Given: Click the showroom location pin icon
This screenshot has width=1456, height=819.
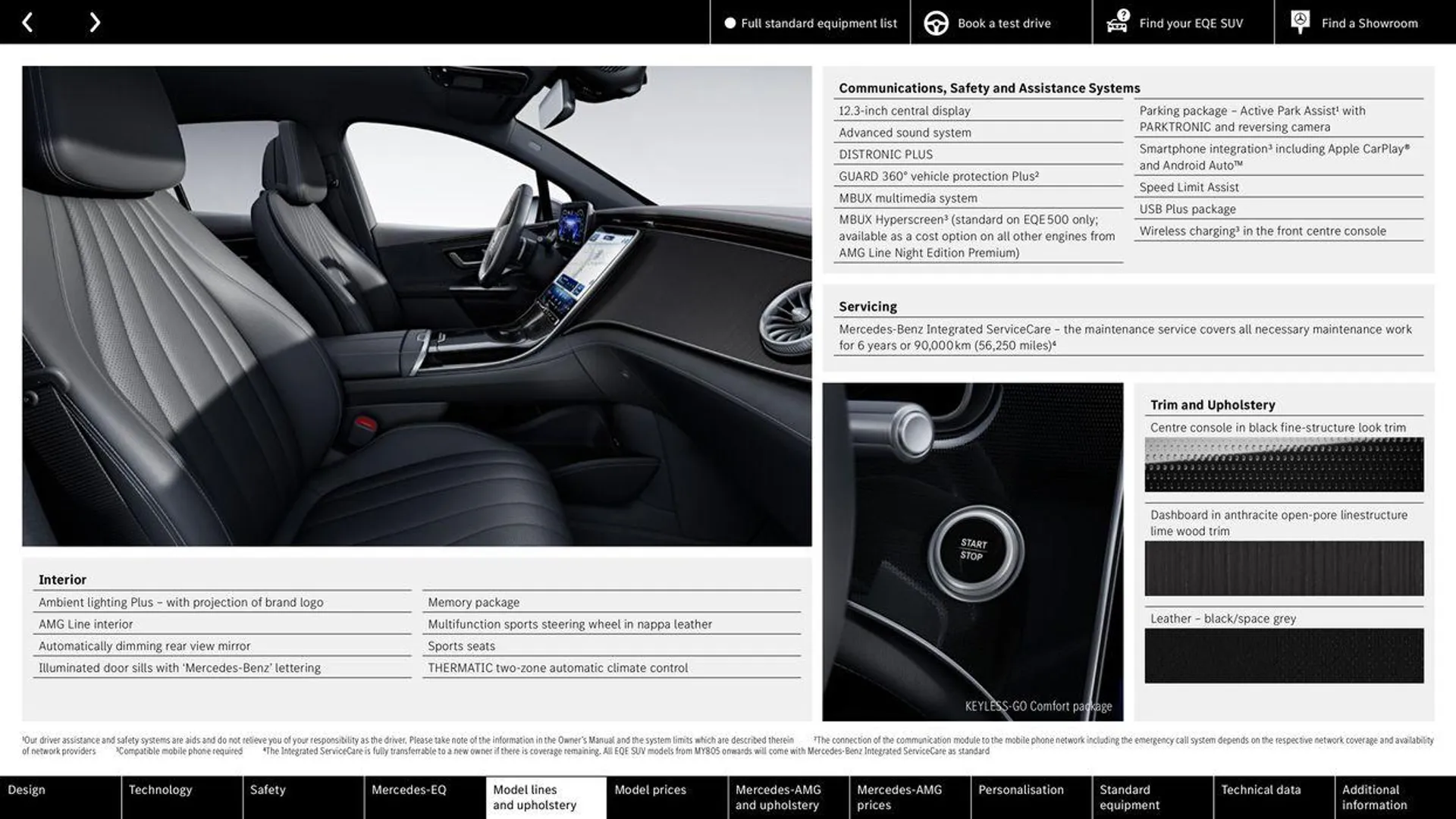Looking at the screenshot, I should click(1300, 22).
